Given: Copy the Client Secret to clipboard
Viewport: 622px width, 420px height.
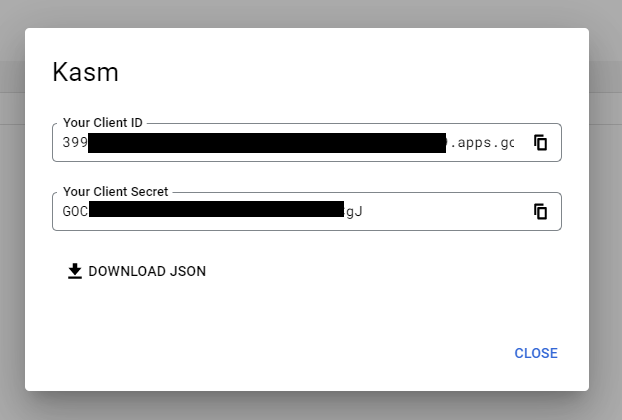Looking at the screenshot, I should tap(540, 211).
